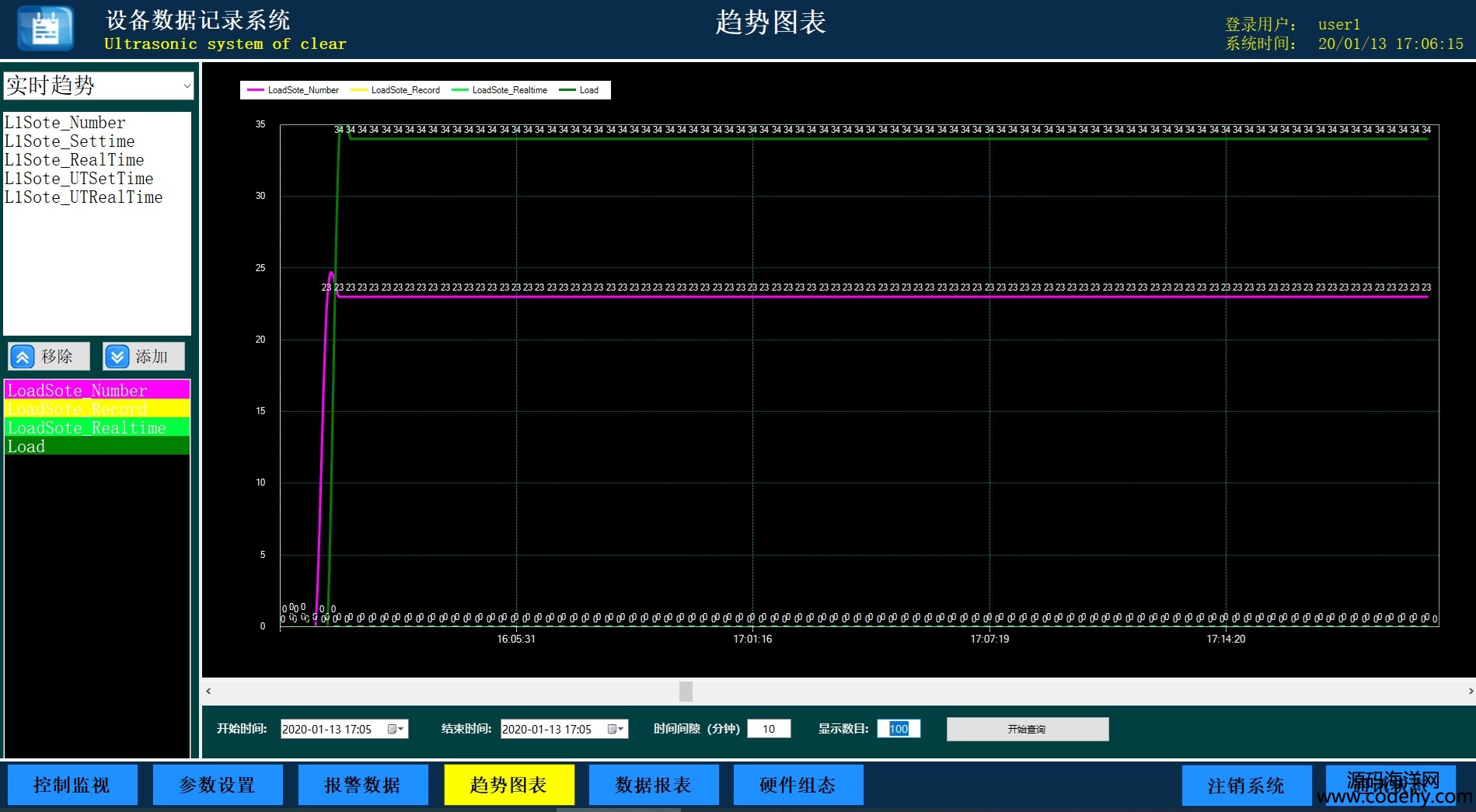Viewport: 1476px width, 812px height.
Task: Open the start time calendar picker icon
Action: [x=395, y=729]
